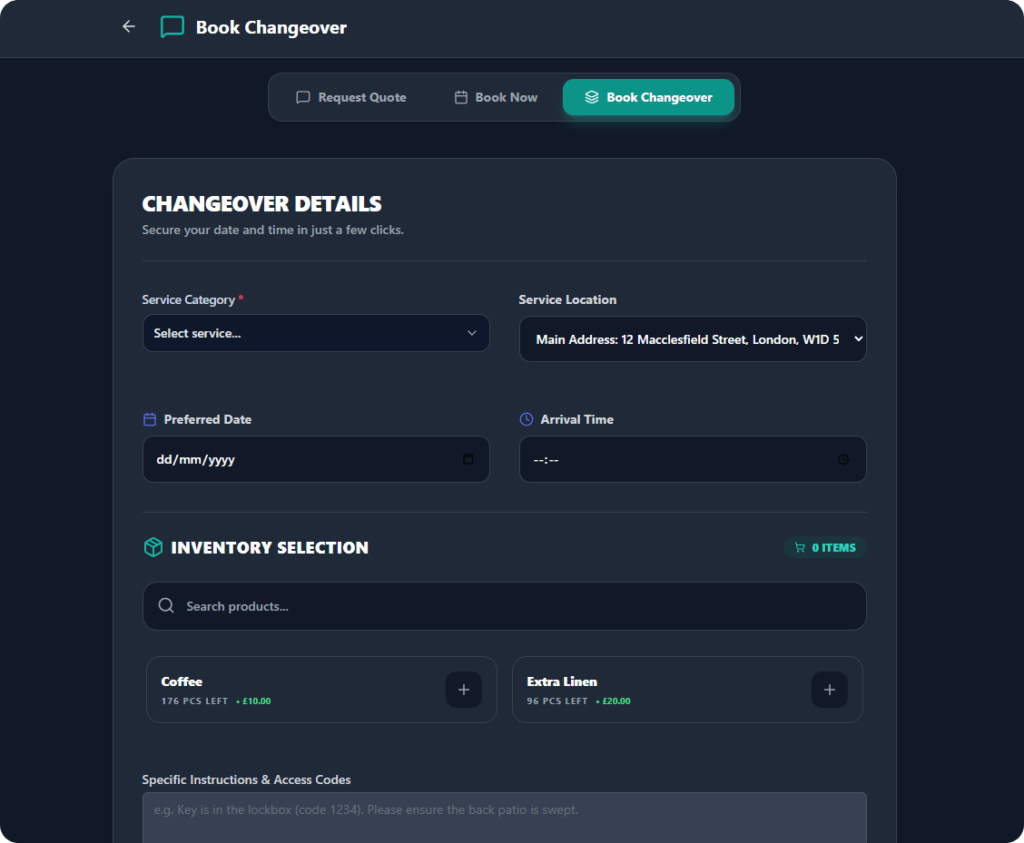Image resolution: width=1024 pixels, height=843 pixels.
Task: Click the Specific Instructions text area
Action: (504, 817)
